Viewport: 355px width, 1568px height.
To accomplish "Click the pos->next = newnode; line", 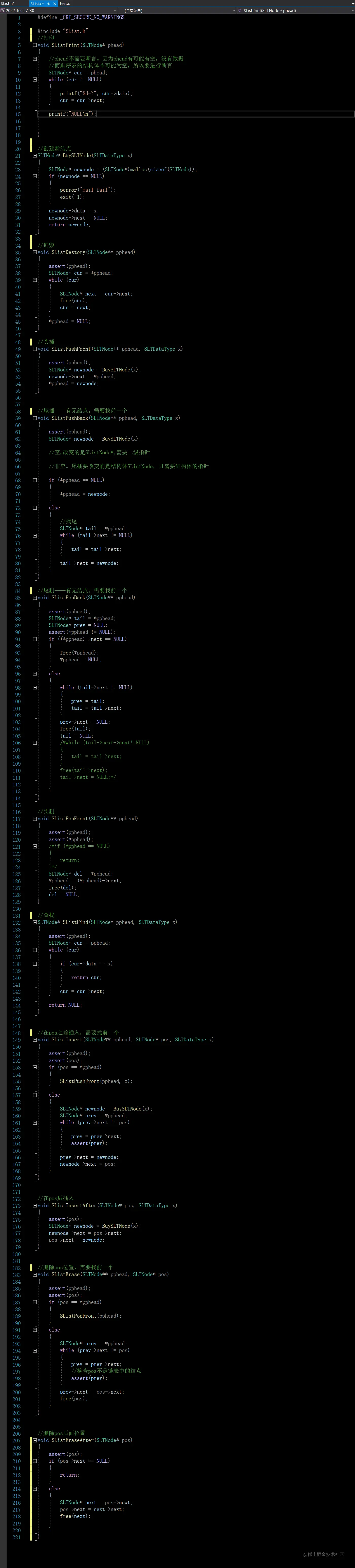I will coord(77,1240).
